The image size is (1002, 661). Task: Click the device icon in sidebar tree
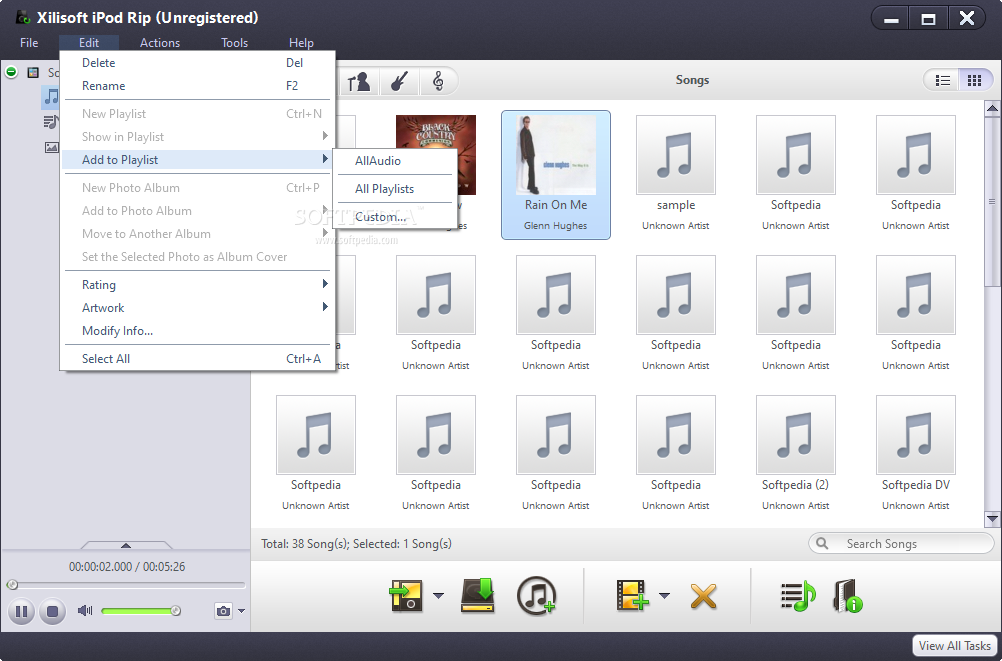pos(33,72)
